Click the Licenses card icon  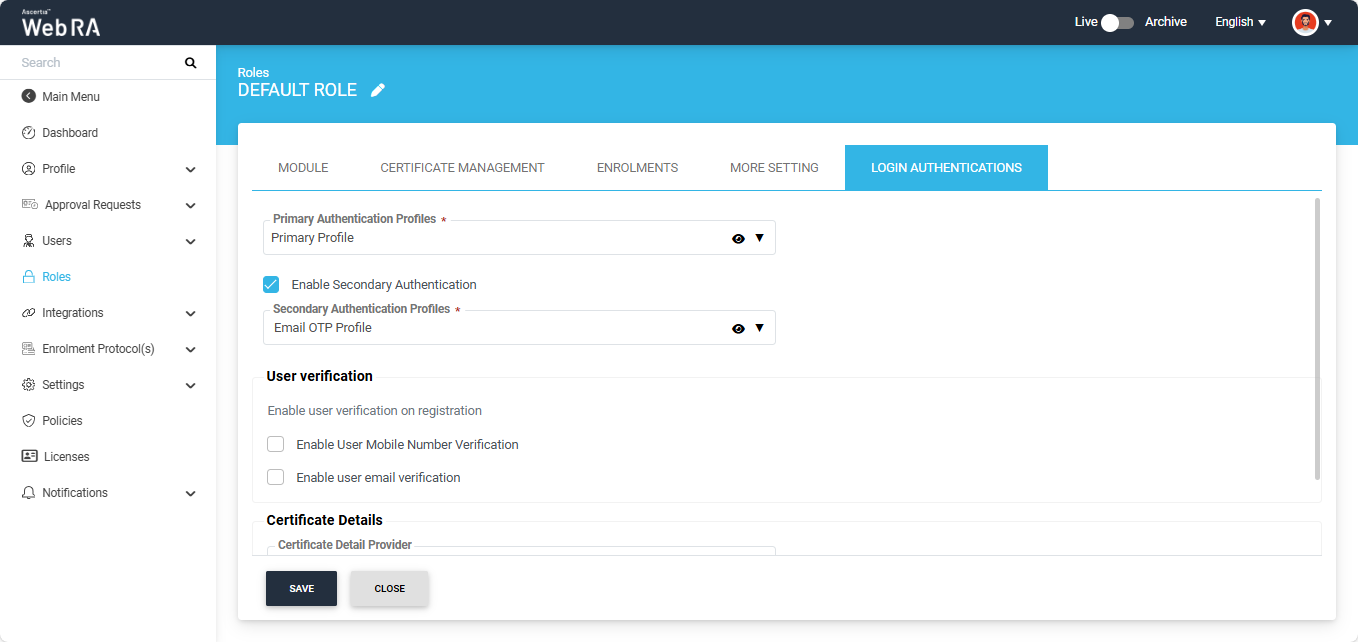point(29,457)
